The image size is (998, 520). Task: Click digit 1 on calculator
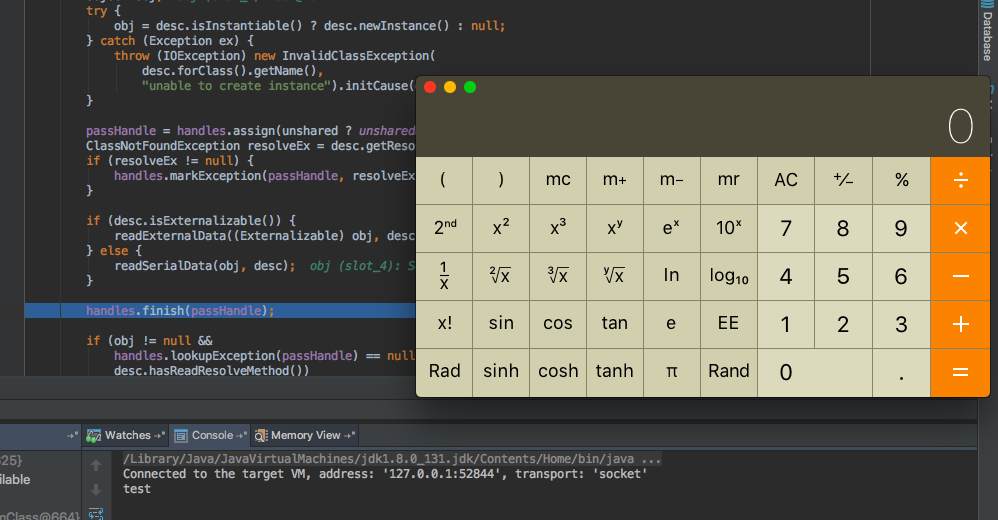(x=786, y=324)
